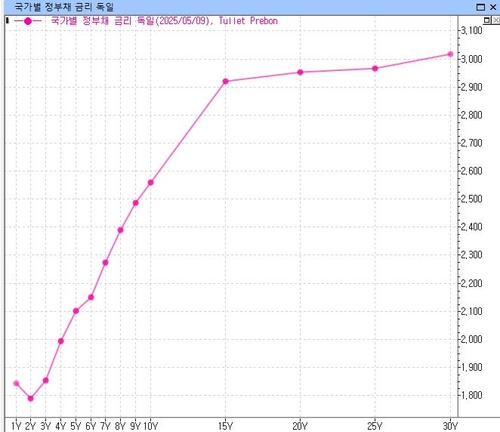Click the 20Y data point marker
The image size is (500, 432).
coord(300,72)
